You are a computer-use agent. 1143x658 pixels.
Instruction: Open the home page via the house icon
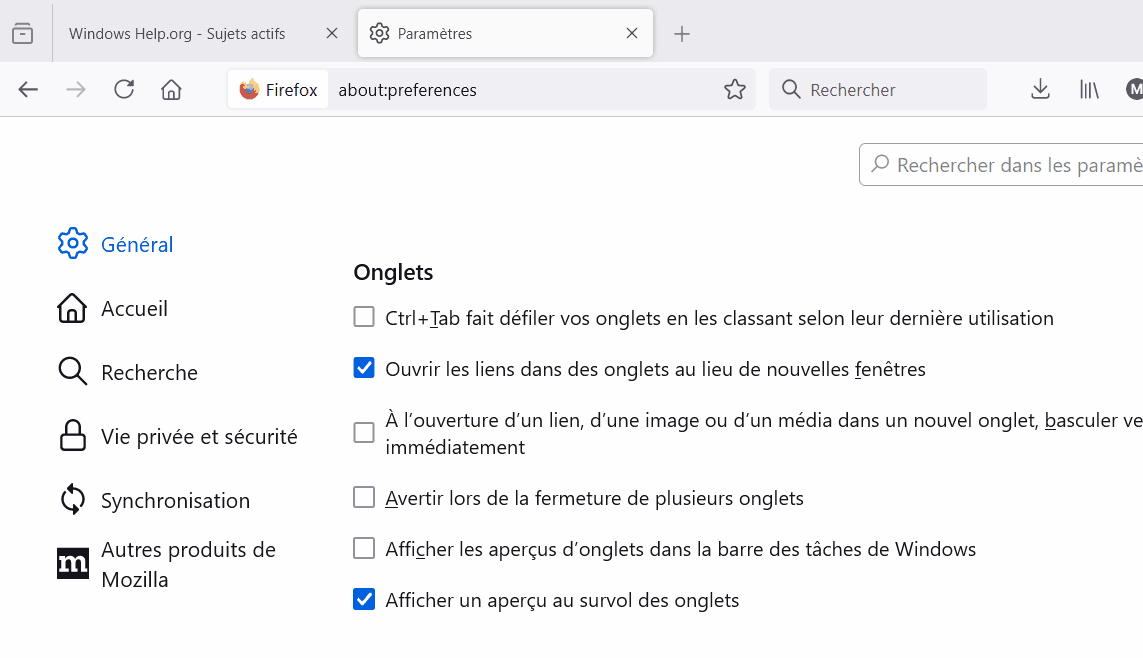click(x=171, y=90)
